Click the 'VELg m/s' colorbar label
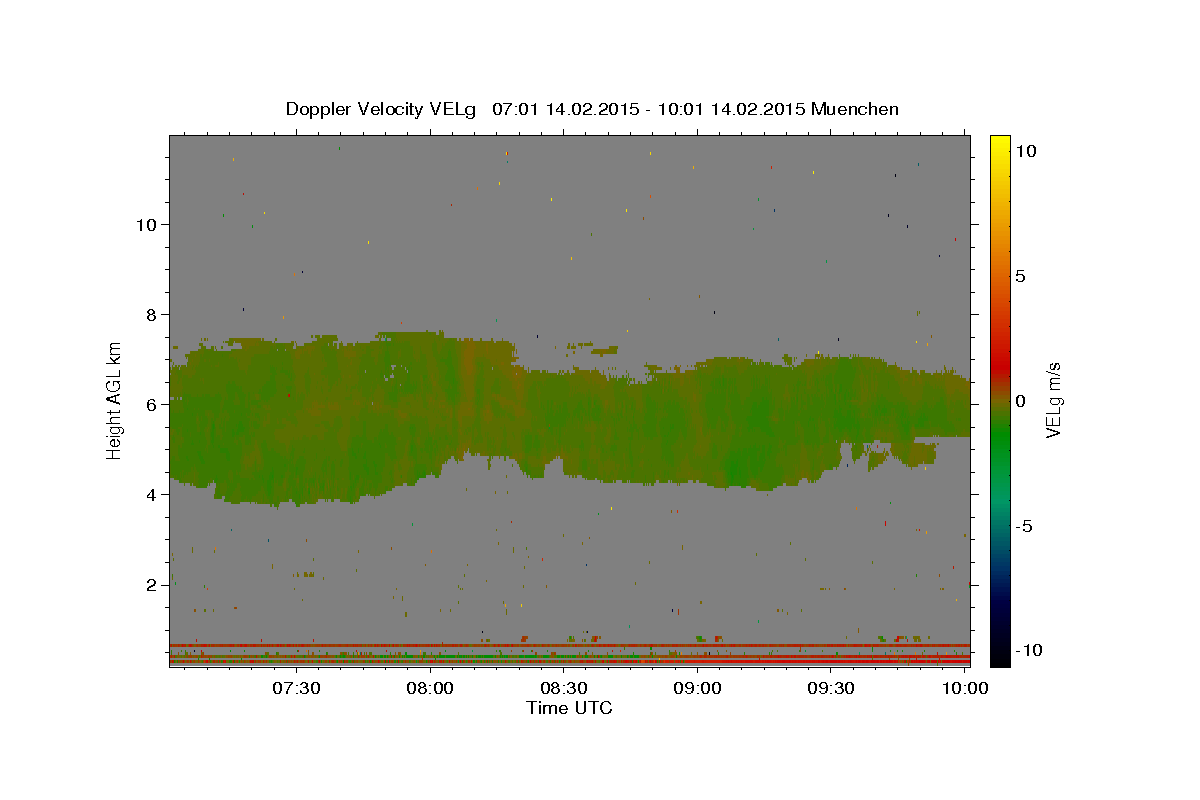Image resolution: width=1200 pixels, height=800 pixels. point(1054,399)
